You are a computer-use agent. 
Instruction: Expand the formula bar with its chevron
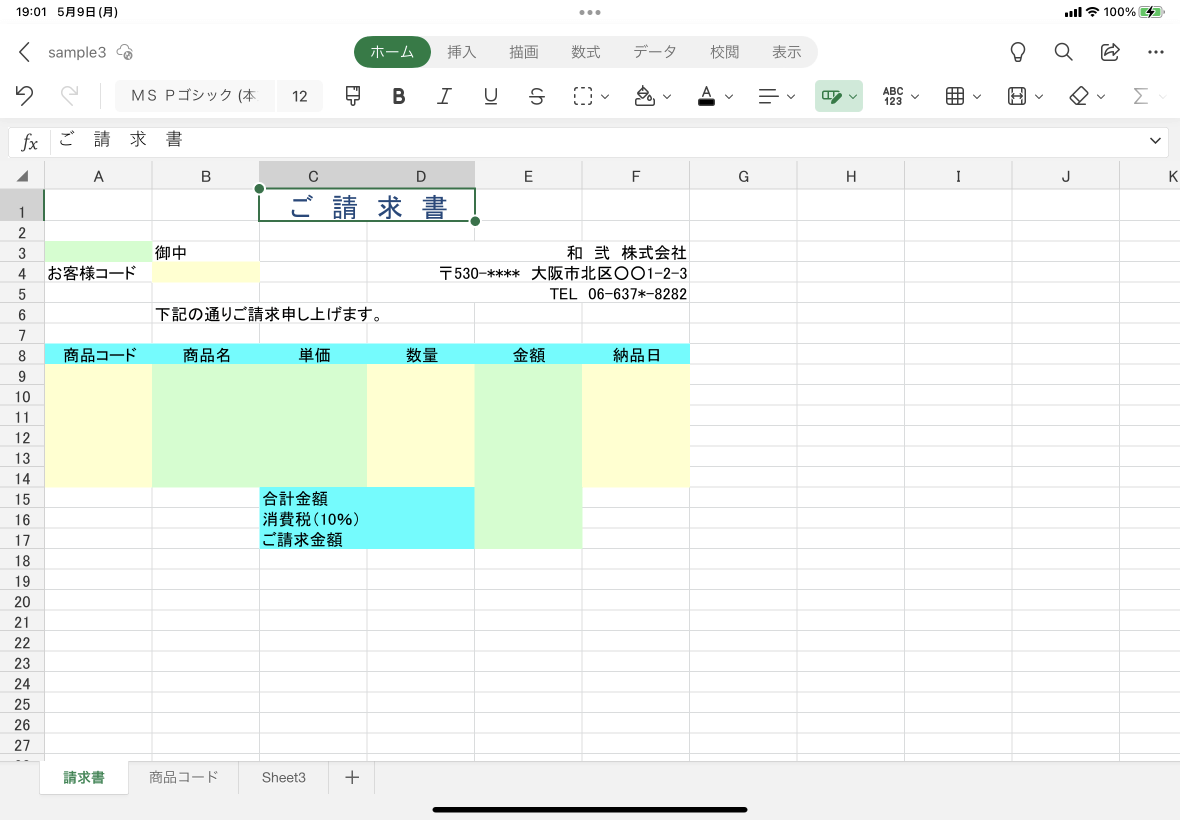pyautogui.click(x=1155, y=140)
